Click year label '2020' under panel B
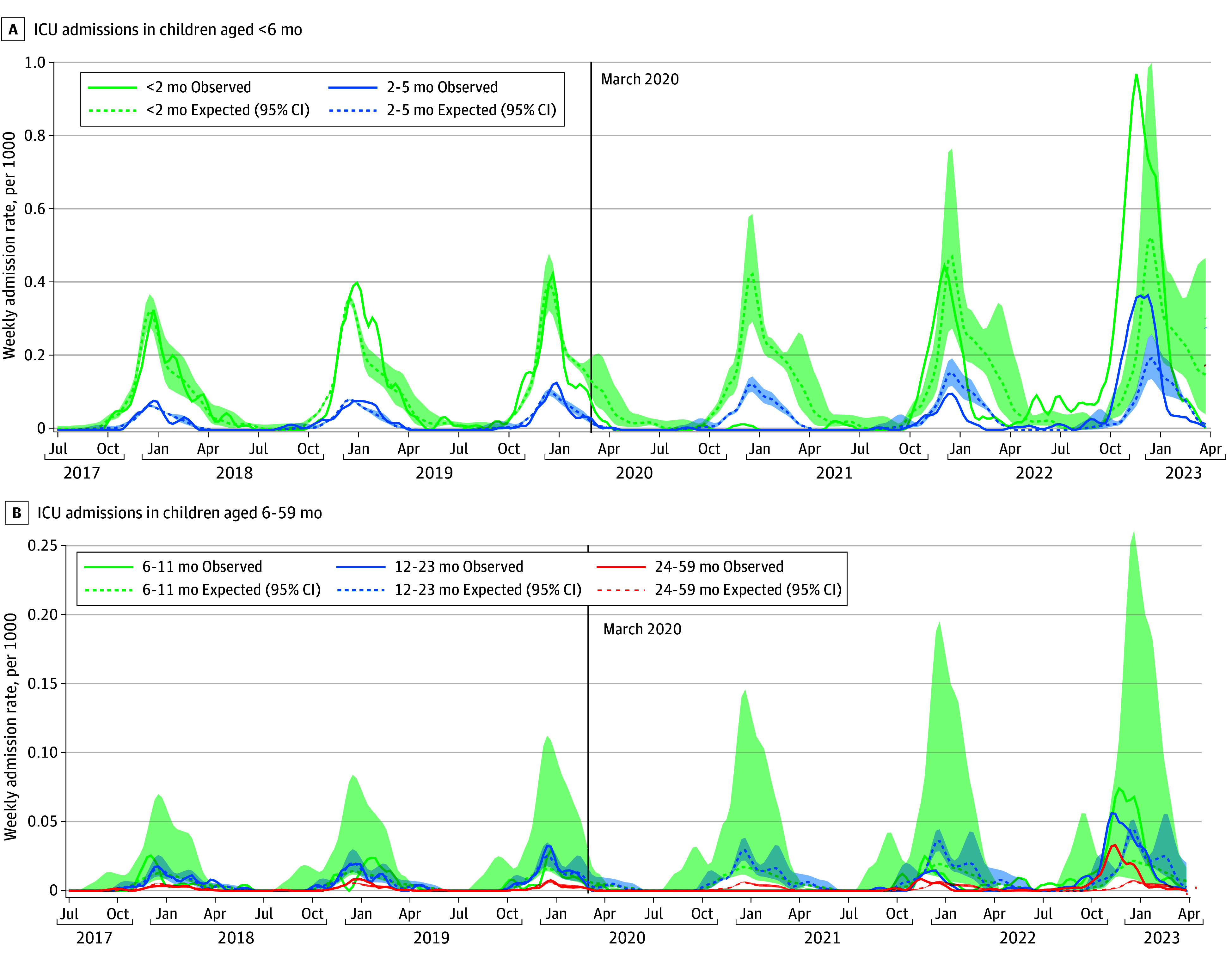 tap(627, 938)
